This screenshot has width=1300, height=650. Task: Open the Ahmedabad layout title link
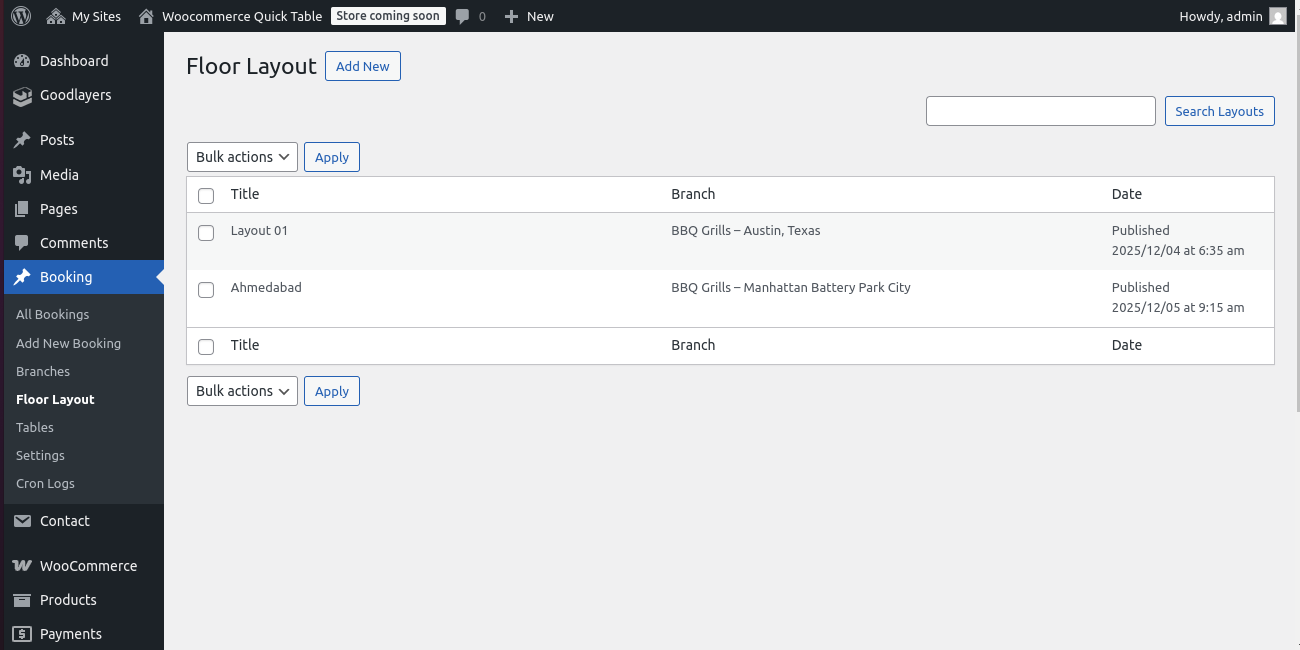(x=266, y=287)
